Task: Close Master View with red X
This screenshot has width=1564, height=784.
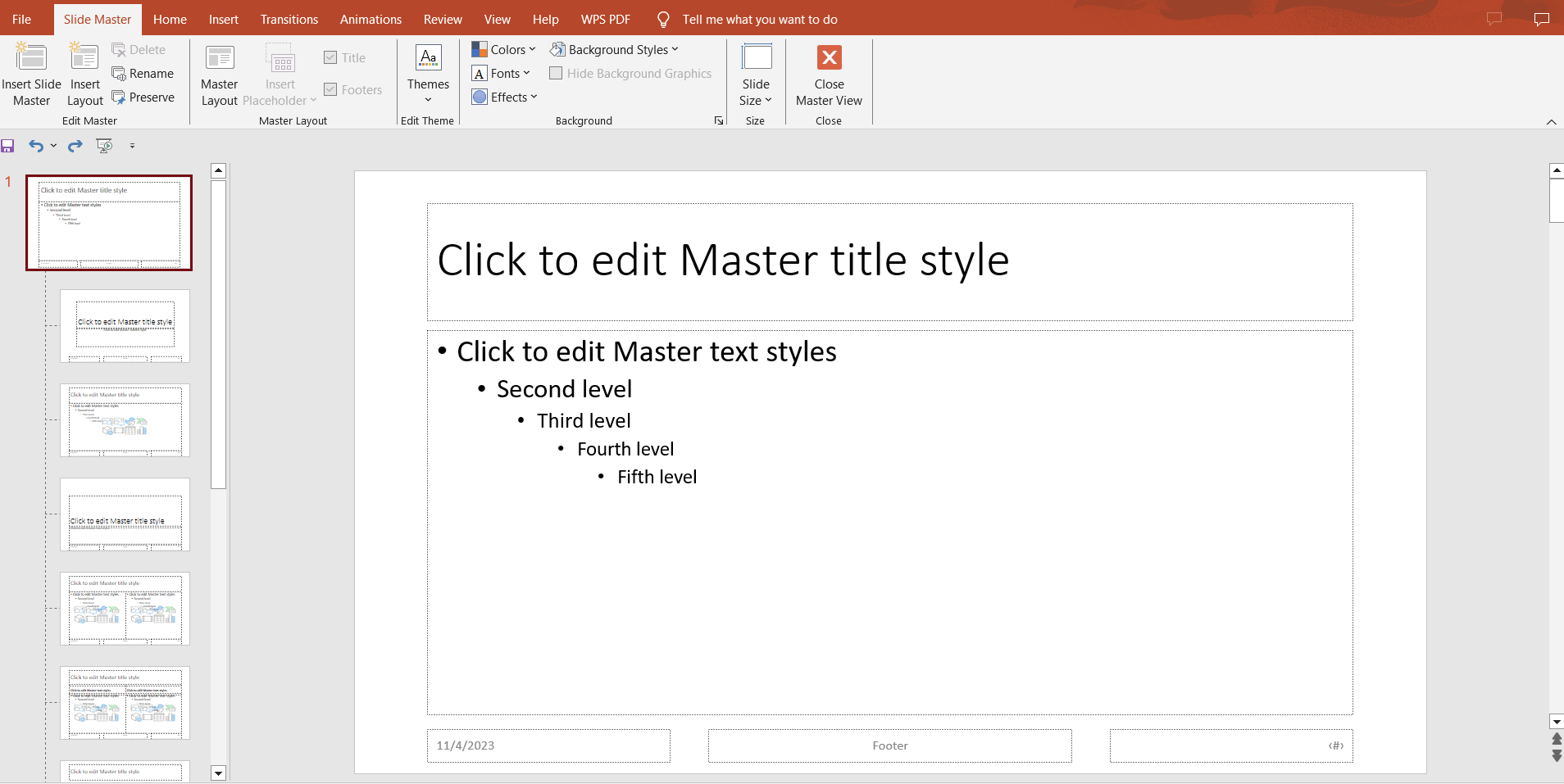Action: click(829, 57)
